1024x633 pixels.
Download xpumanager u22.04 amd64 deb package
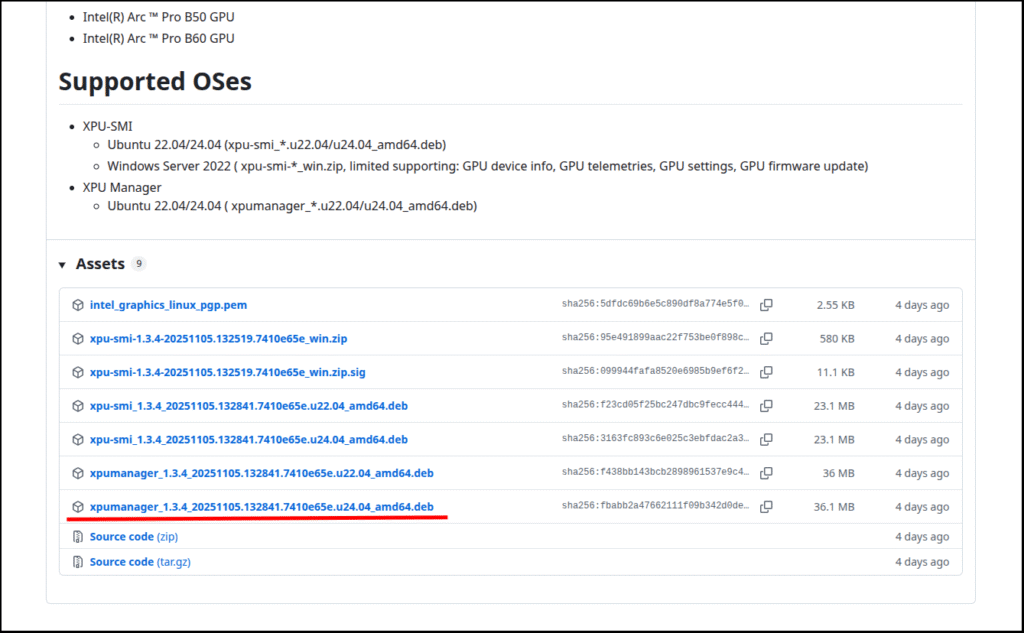click(261, 473)
